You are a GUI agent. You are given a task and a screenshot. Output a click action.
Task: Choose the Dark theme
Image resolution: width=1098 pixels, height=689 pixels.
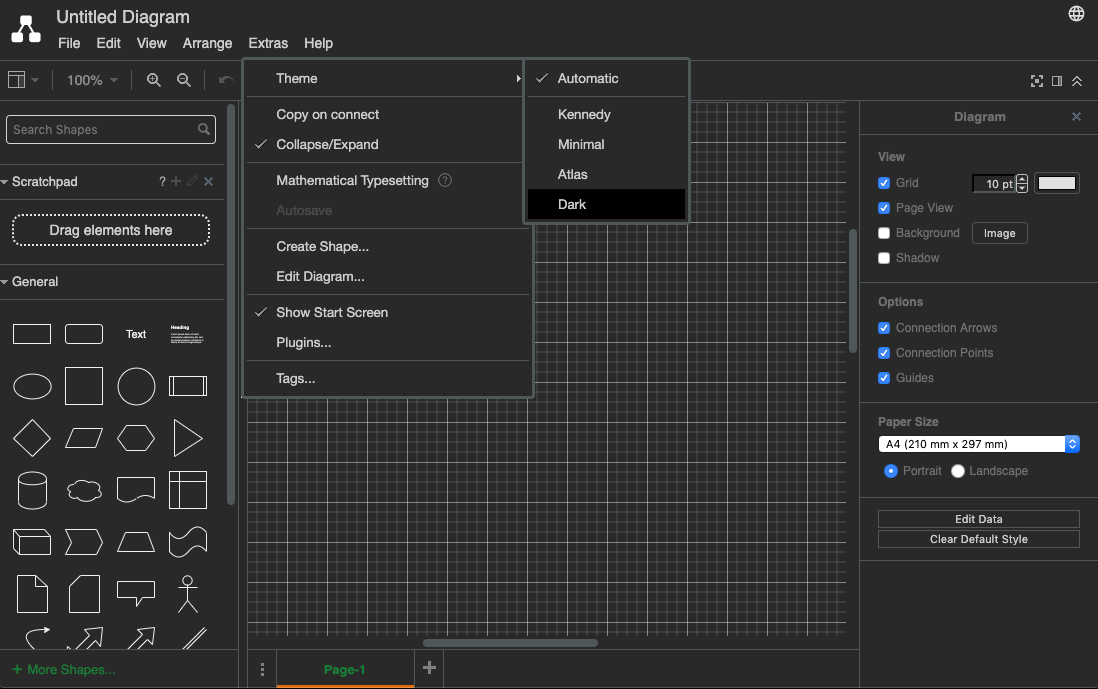(606, 204)
